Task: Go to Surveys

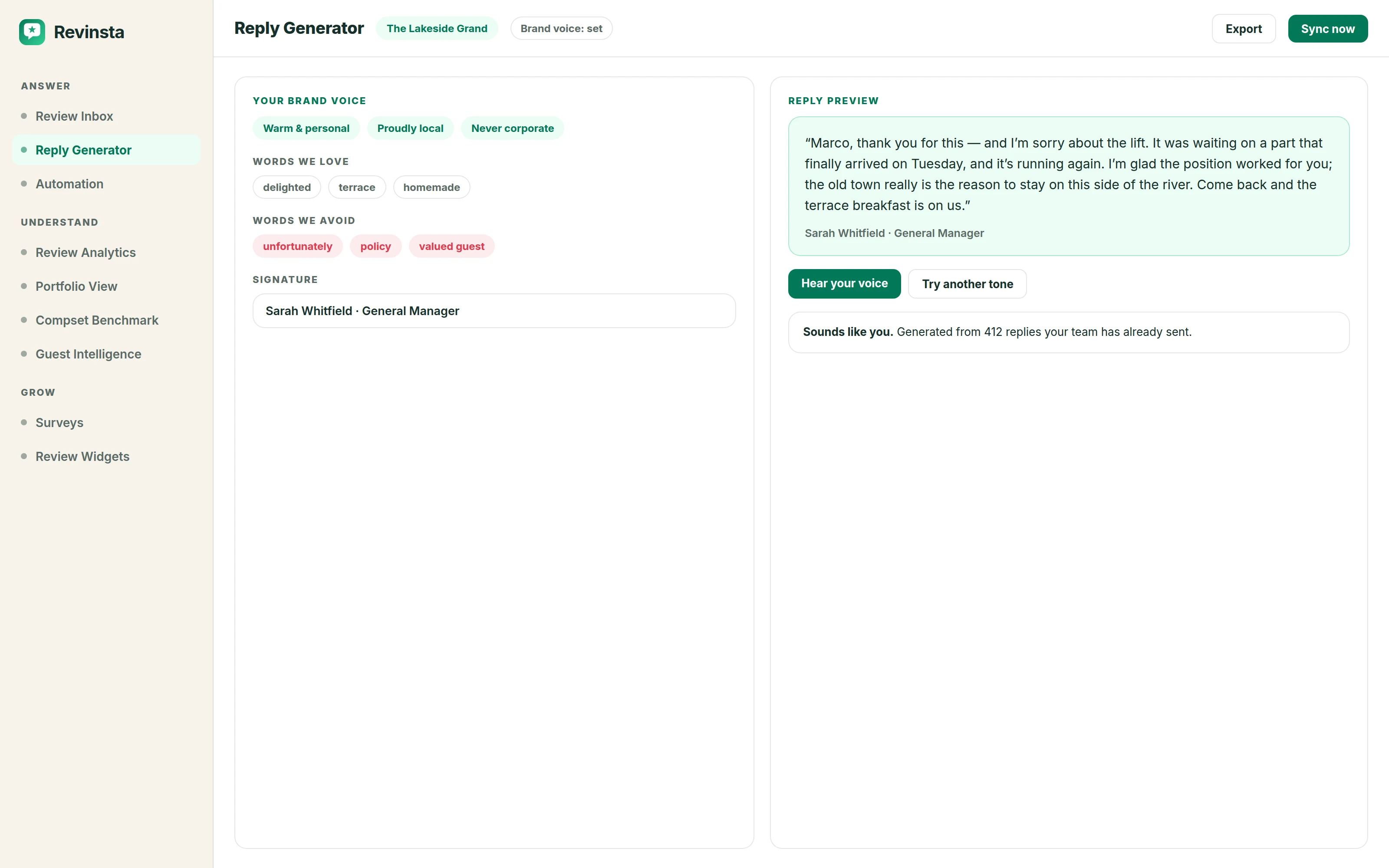Action: click(x=106, y=423)
